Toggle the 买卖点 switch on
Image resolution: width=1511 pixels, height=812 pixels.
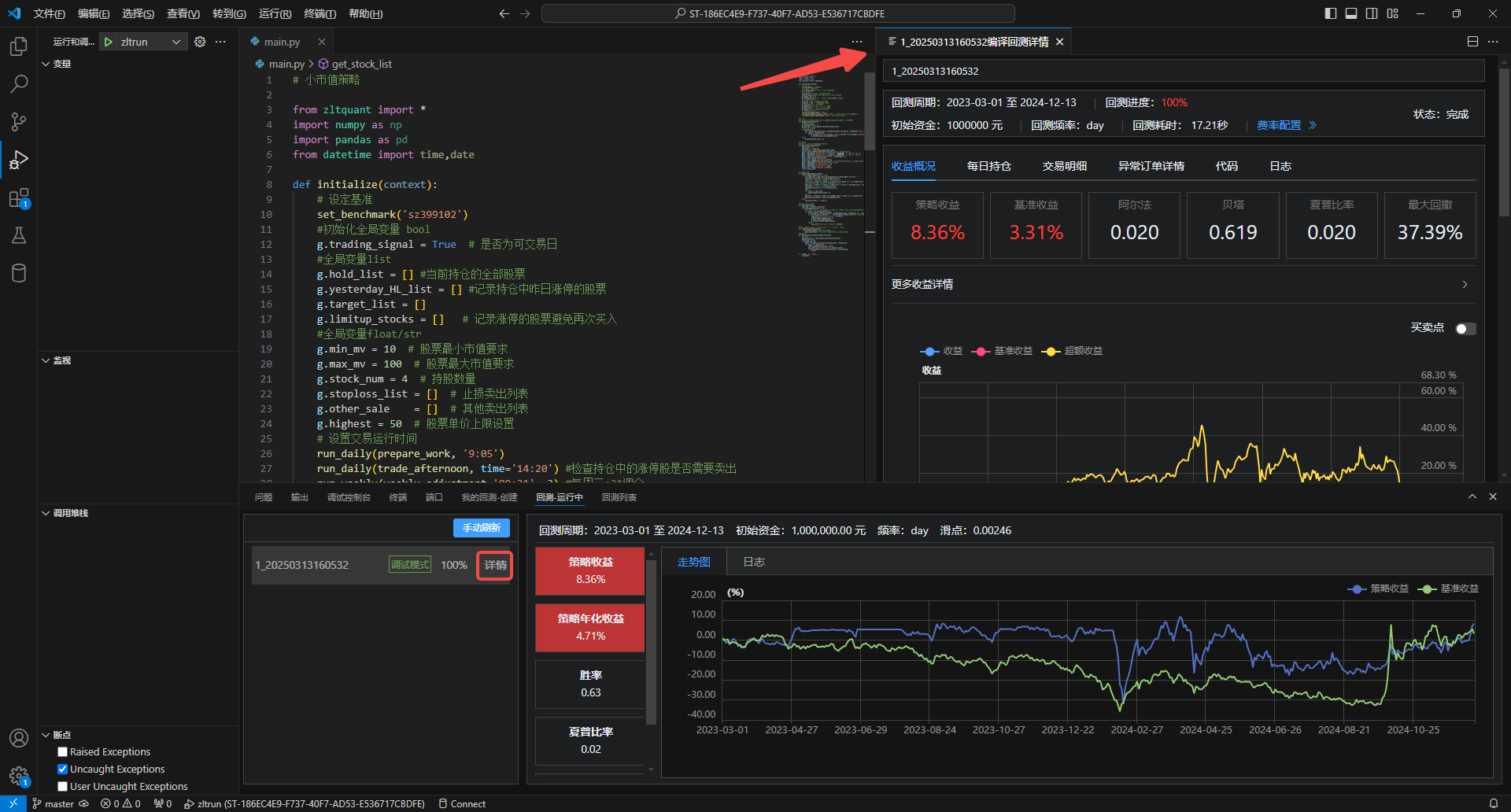click(x=1465, y=329)
